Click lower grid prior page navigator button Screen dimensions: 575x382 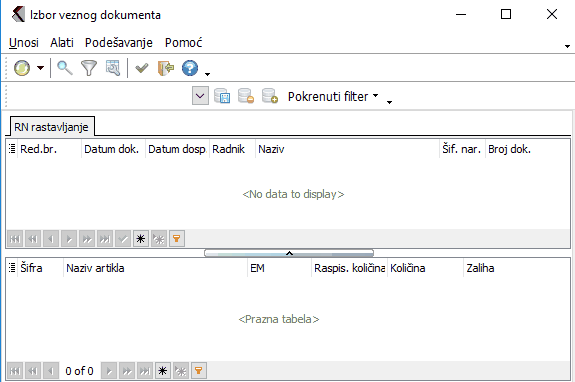point(33,371)
